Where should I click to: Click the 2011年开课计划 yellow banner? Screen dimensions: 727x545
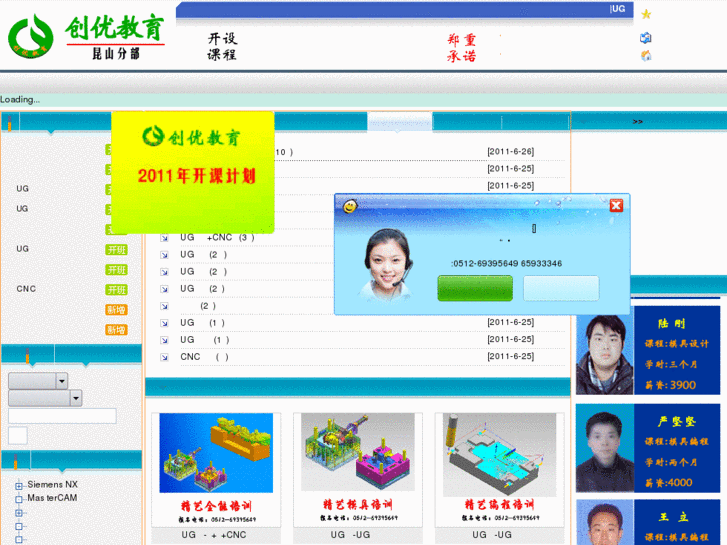tap(192, 172)
